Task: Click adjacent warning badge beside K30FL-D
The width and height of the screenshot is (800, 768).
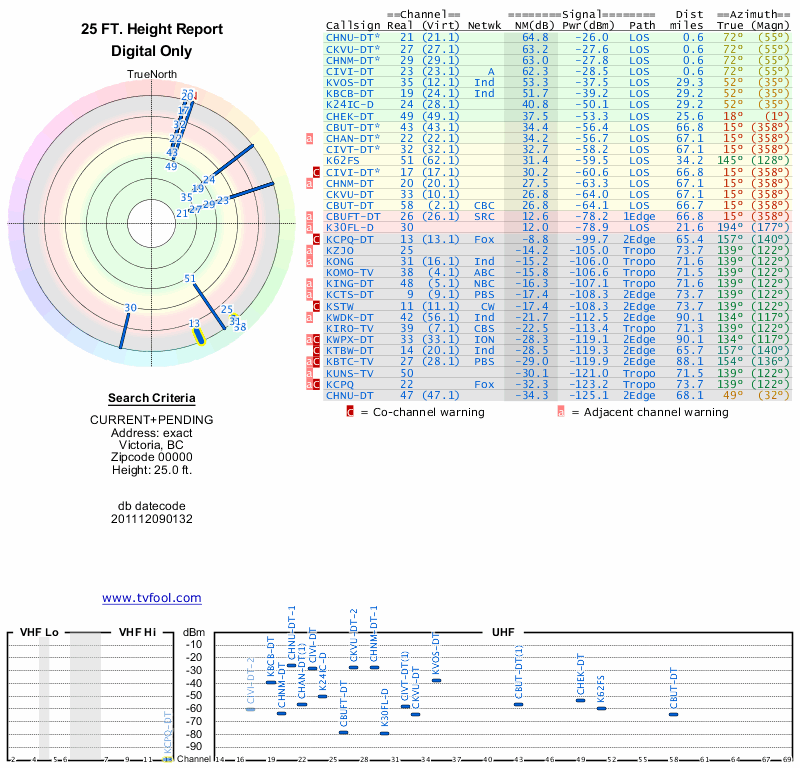Action: pyautogui.click(x=309, y=228)
